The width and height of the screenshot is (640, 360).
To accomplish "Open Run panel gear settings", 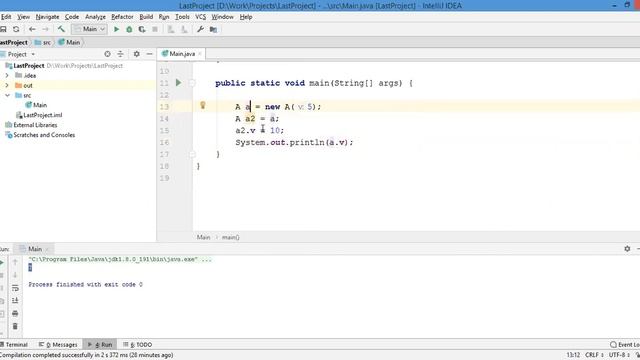I will 627,249.
